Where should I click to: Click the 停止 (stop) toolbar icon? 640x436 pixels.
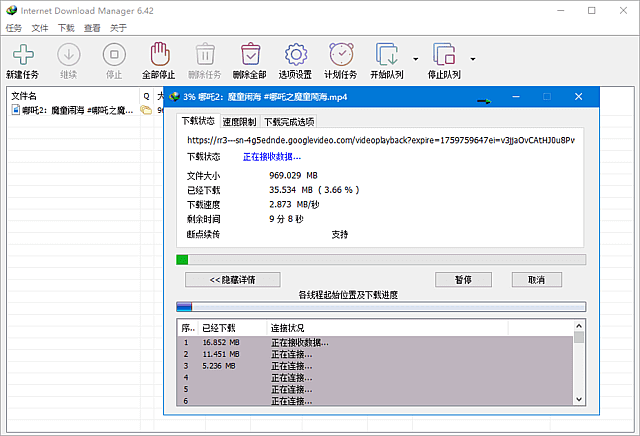pyautogui.click(x=114, y=55)
